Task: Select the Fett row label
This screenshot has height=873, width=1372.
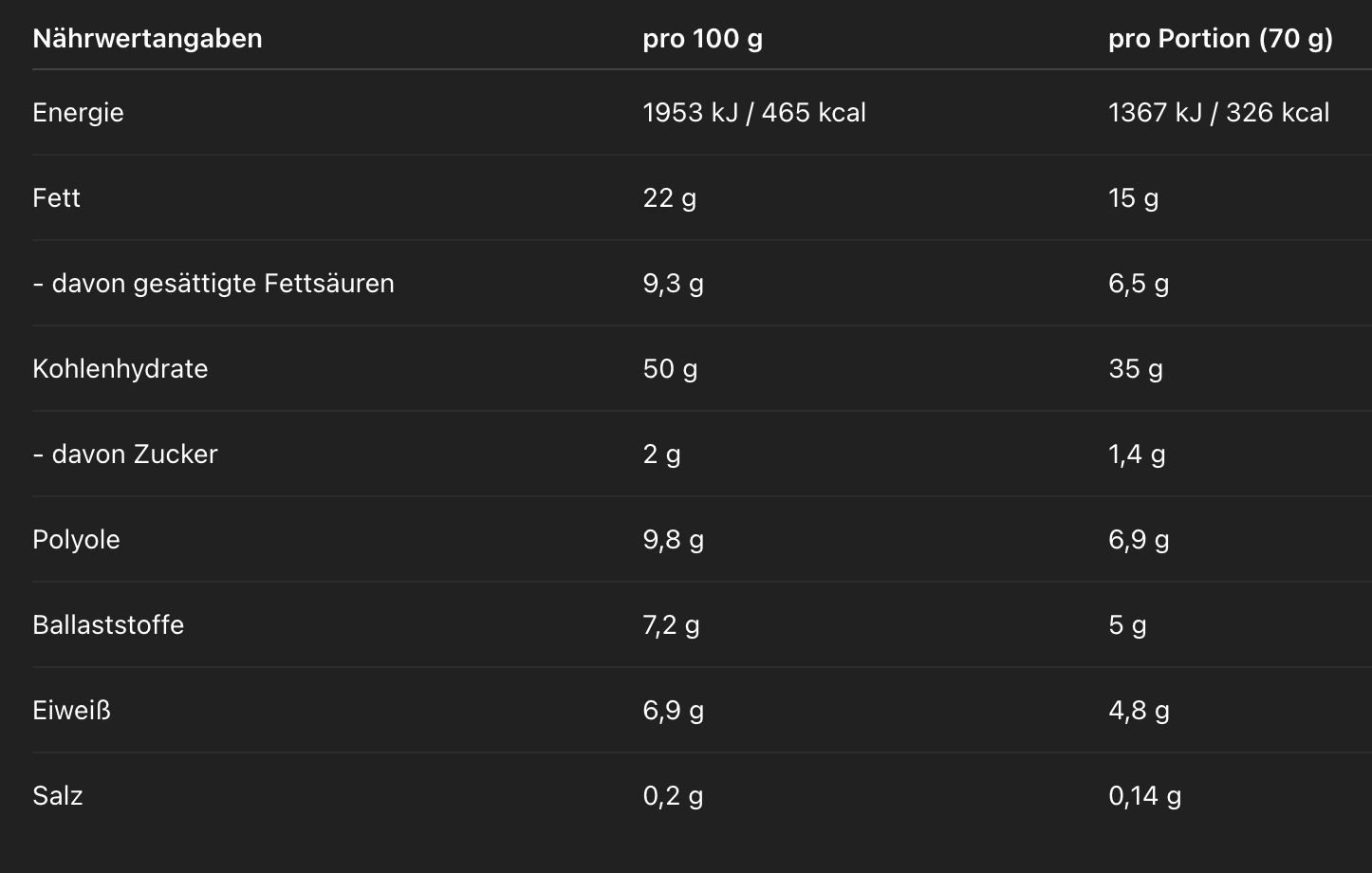Action: pos(56,198)
